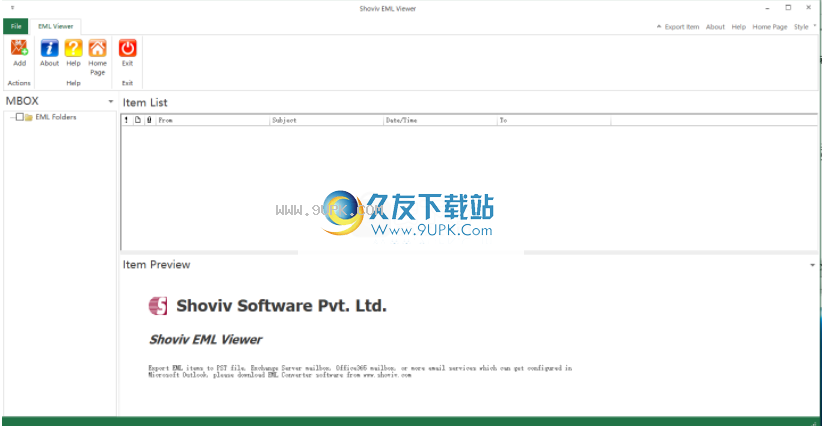Click the importance (!) column header
Screen dimensions: 823x426
pyautogui.click(x=126, y=120)
